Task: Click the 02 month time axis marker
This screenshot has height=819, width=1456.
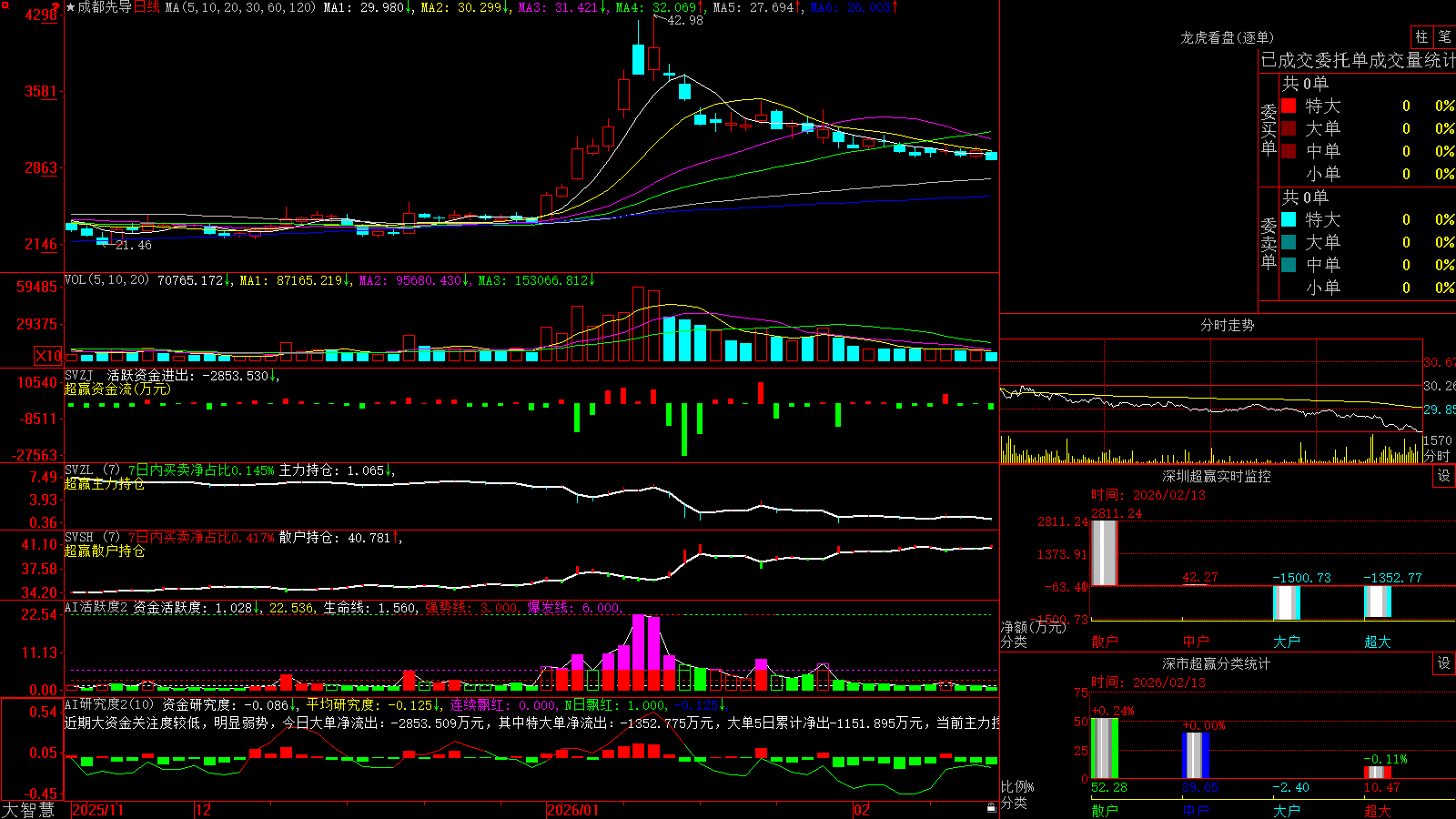Action: 862,810
